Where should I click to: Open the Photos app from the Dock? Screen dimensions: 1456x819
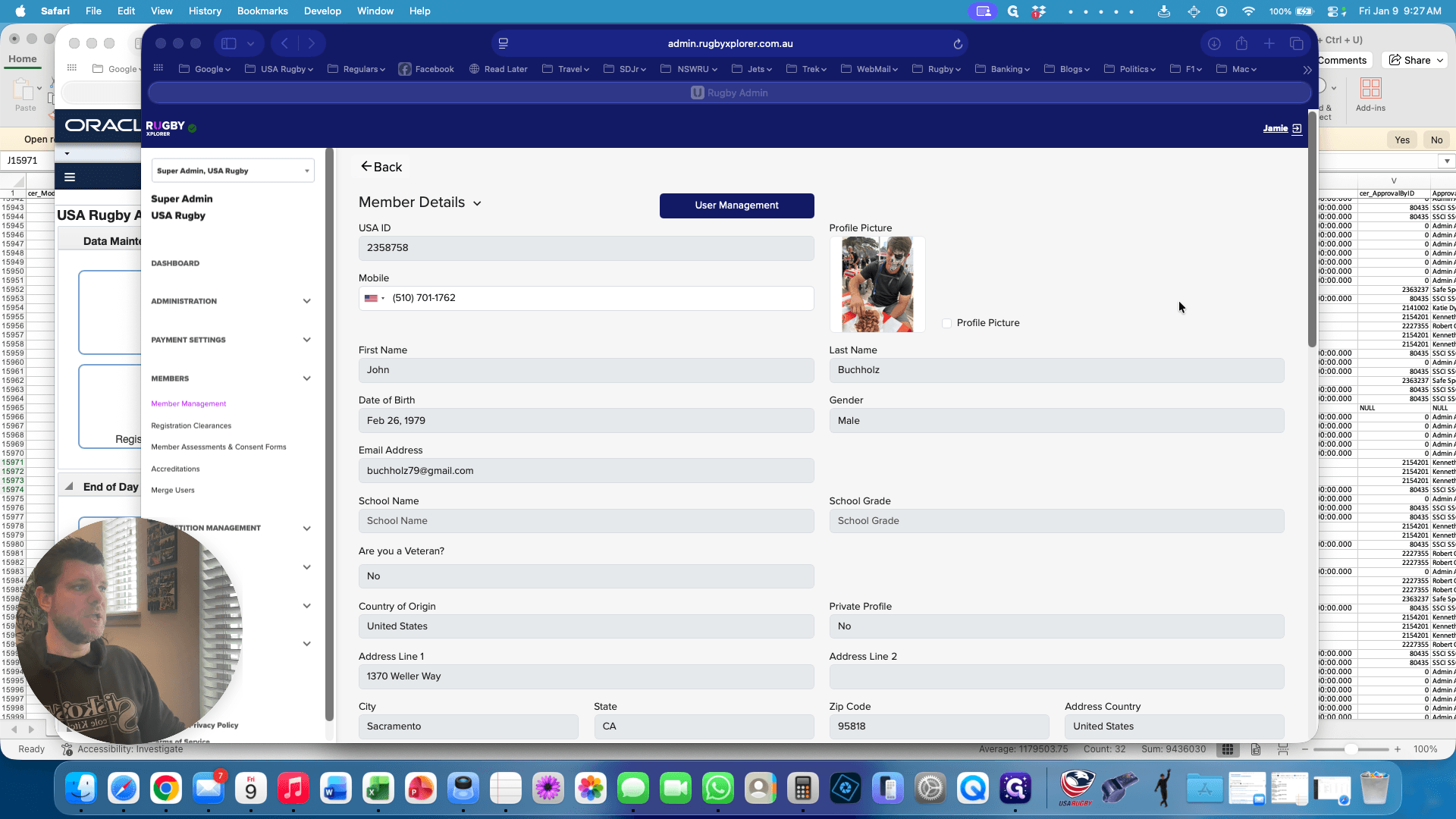tap(590, 789)
